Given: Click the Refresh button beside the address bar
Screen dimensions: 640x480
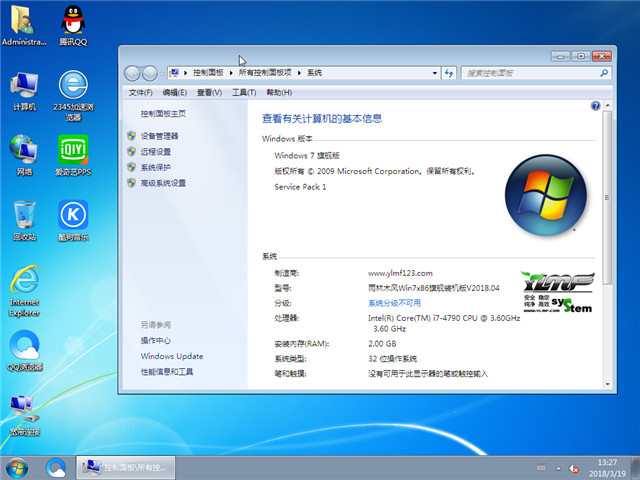Looking at the screenshot, I should [449, 73].
